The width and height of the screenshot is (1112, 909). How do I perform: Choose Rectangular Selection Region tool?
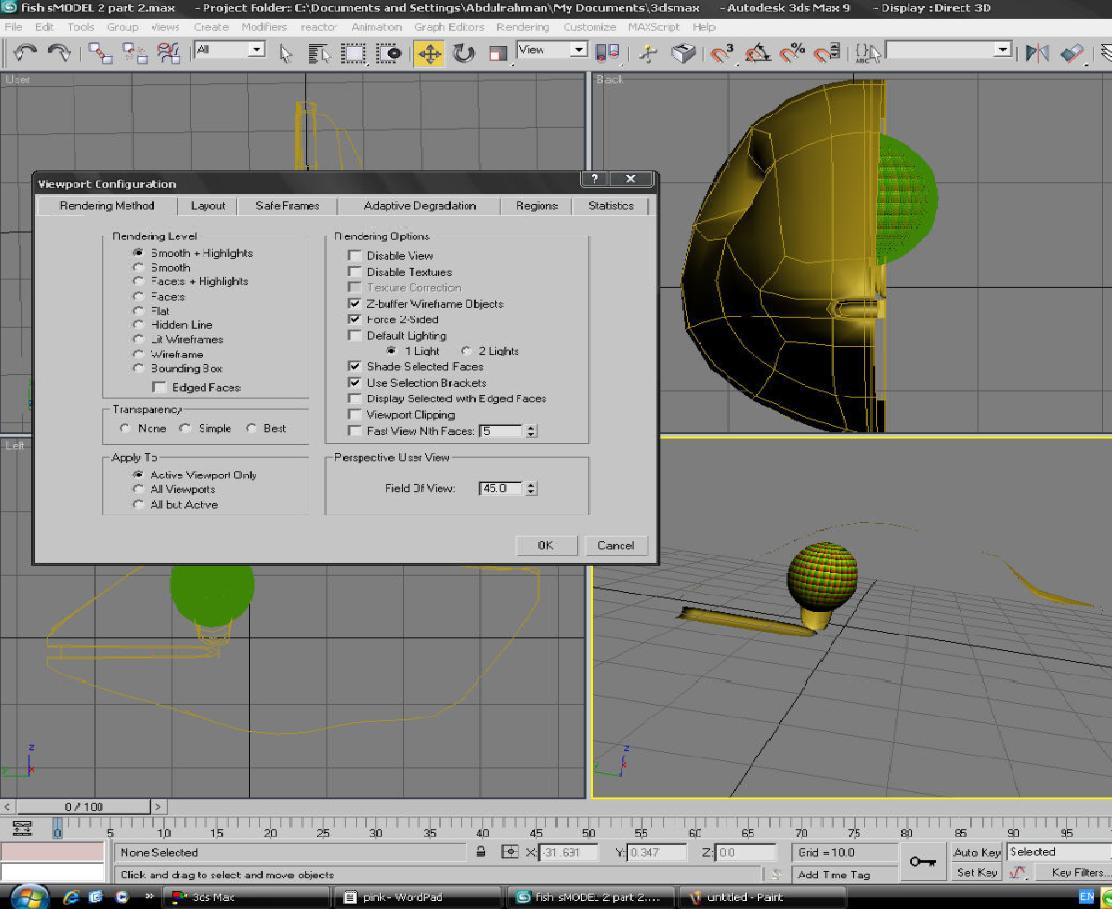353,54
